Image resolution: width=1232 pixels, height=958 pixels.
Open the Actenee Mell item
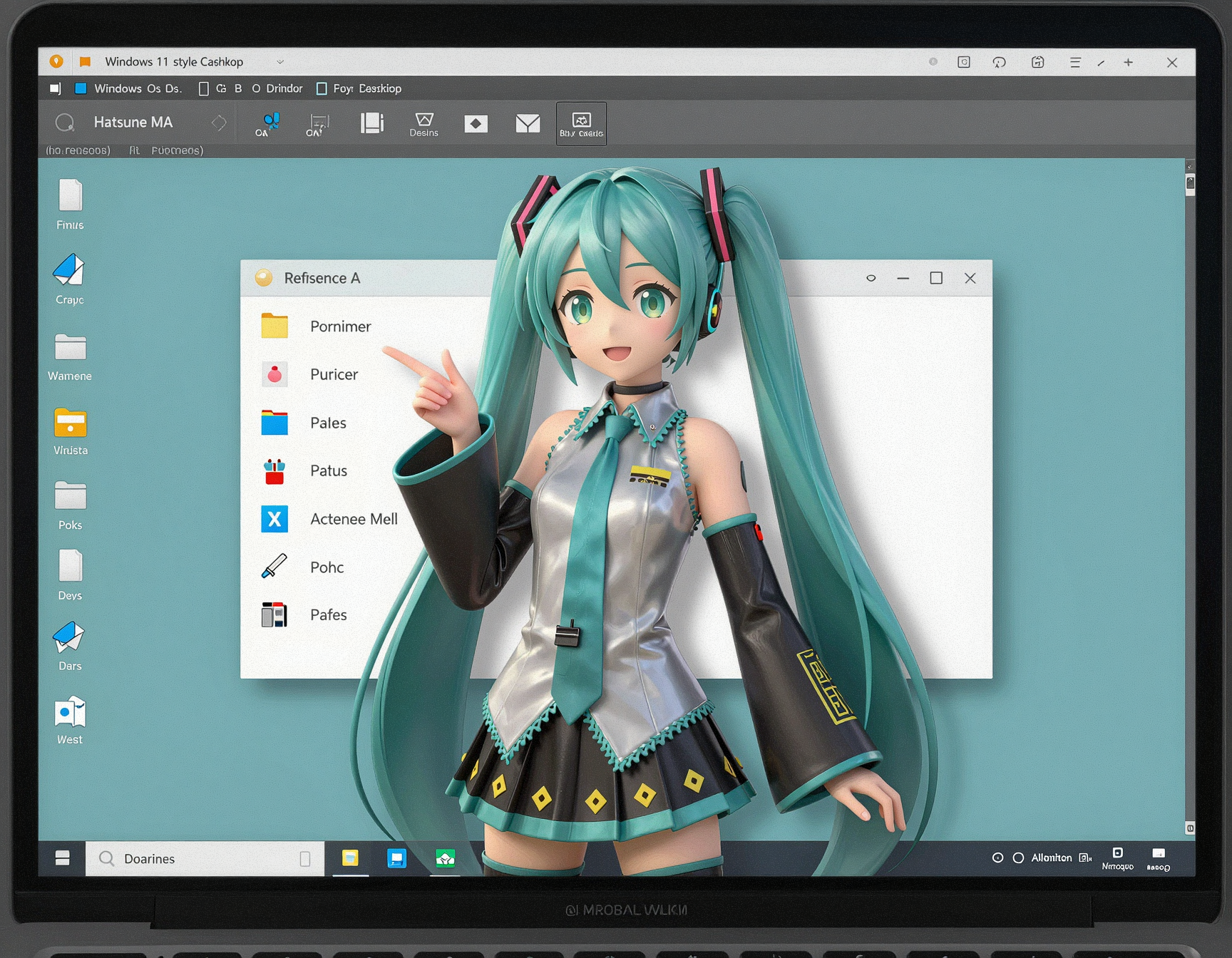329,519
